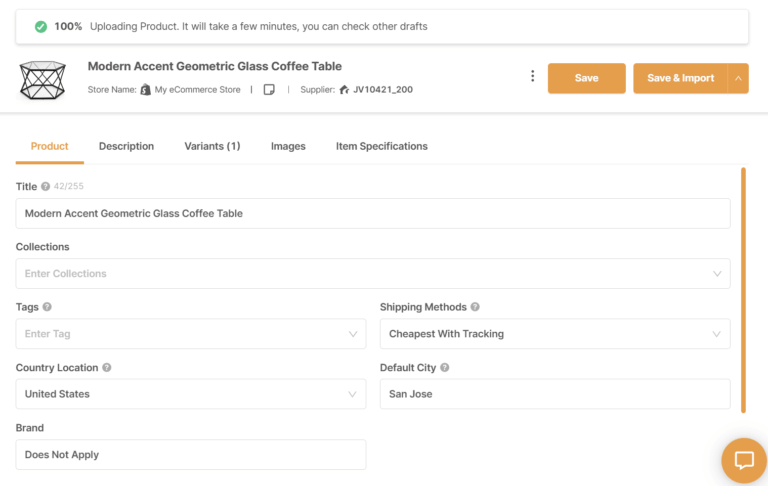The height and width of the screenshot is (486, 768).
Task: Click the Default City field with San Jose
Action: pyautogui.click(x=555, y=394)
